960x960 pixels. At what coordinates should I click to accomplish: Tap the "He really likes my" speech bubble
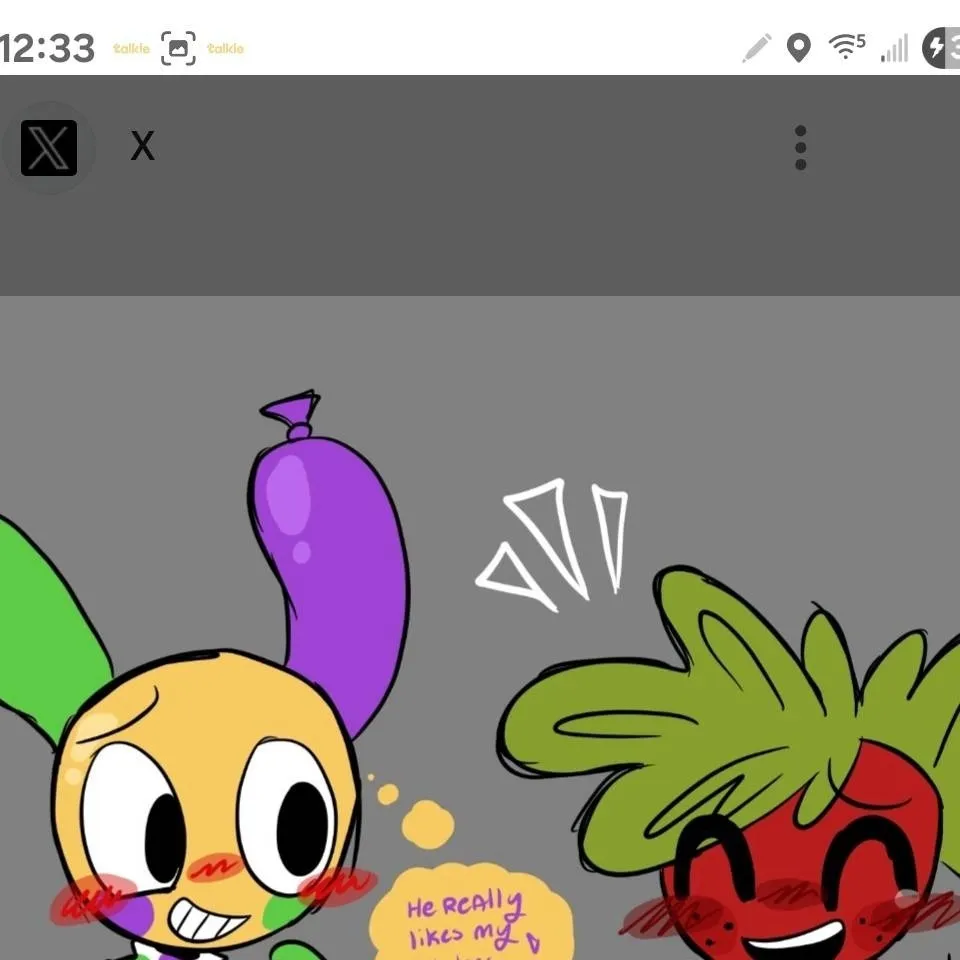tap(471, 912)
